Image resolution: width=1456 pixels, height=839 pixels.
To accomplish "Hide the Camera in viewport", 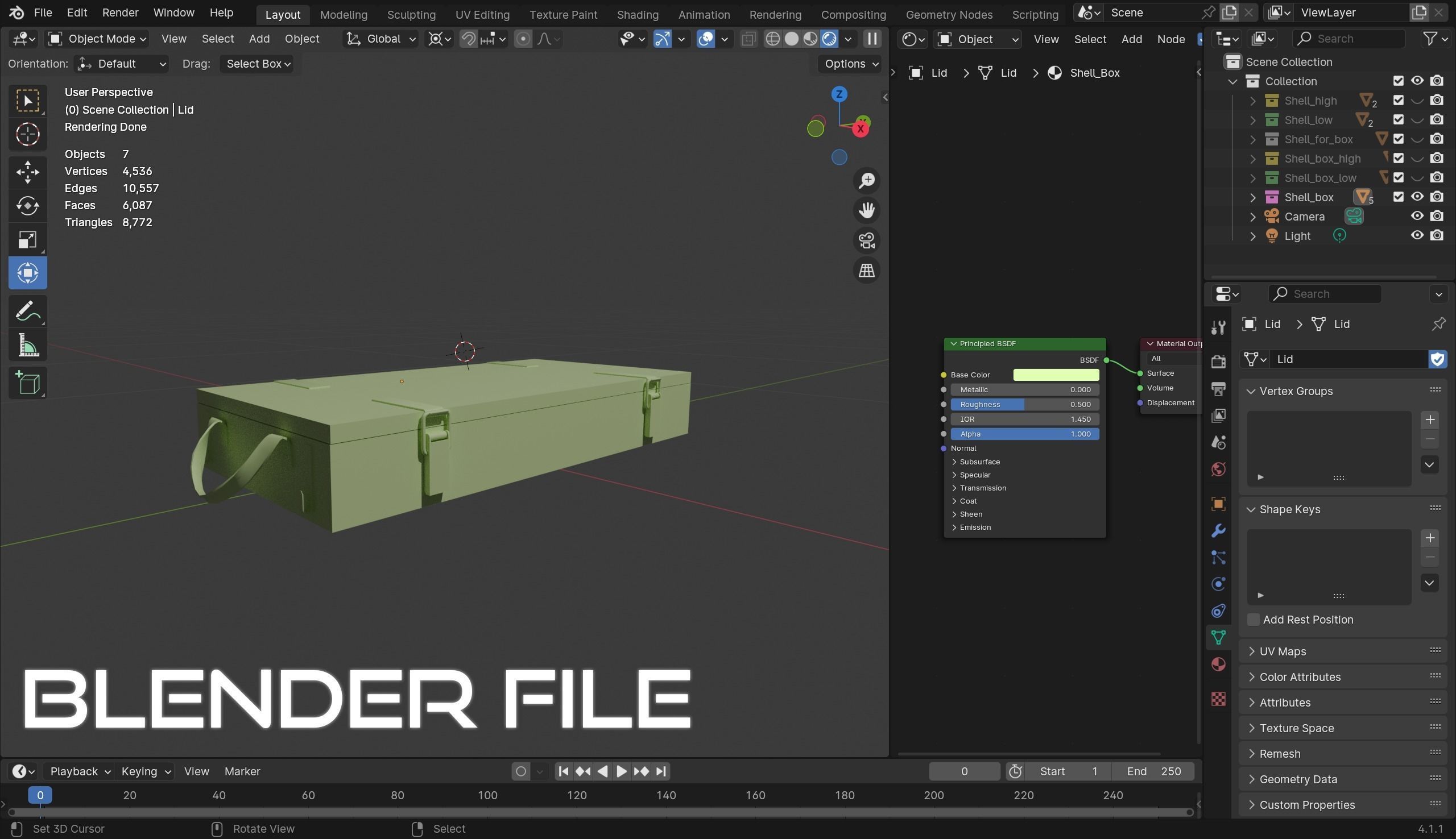I will coord(1417,216).
